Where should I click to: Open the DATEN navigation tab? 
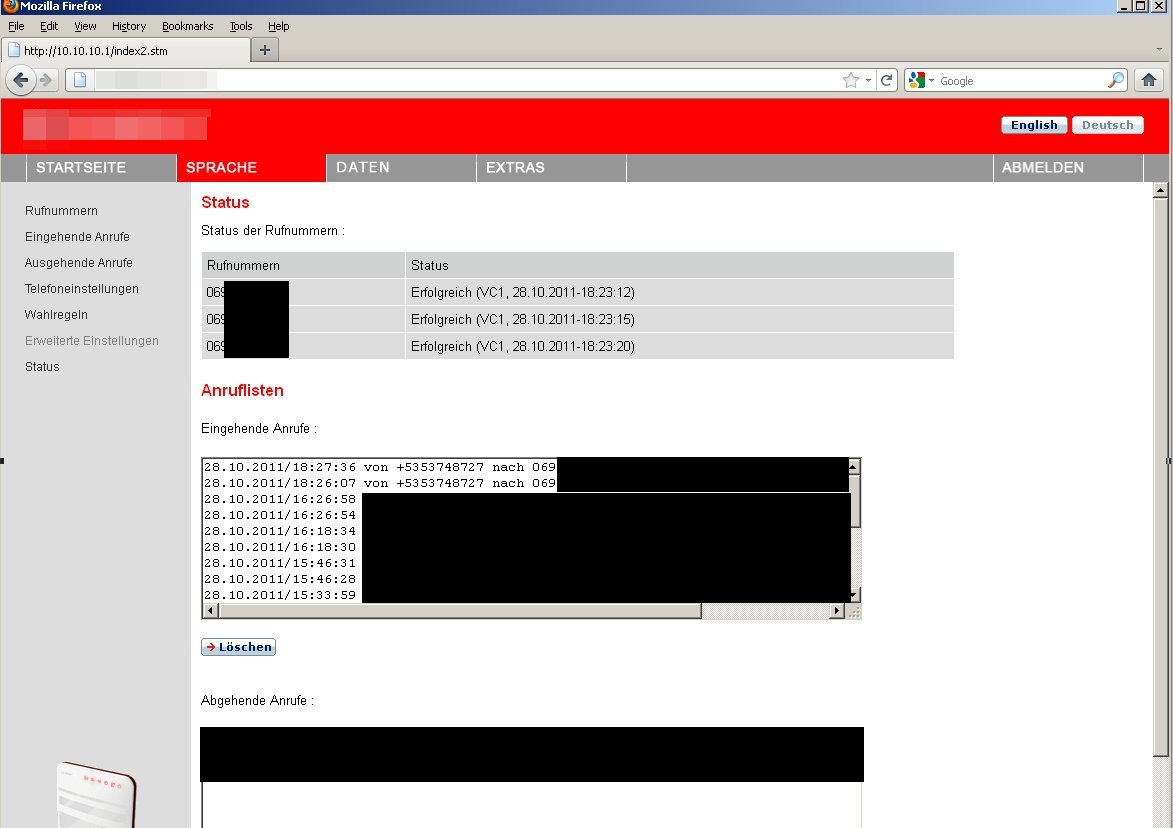coord(363,167)
